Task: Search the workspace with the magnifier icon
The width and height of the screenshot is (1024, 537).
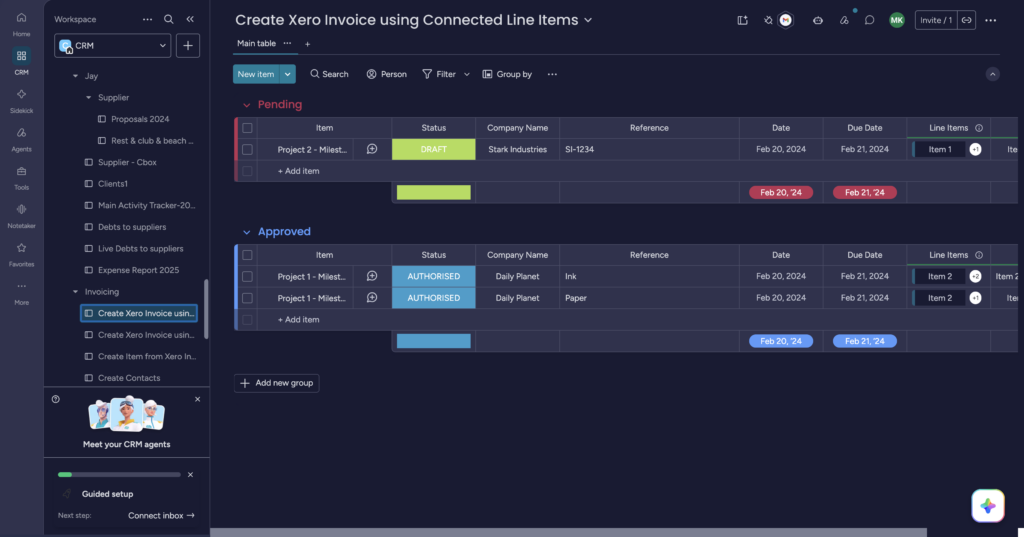Action: coord(168,20)
